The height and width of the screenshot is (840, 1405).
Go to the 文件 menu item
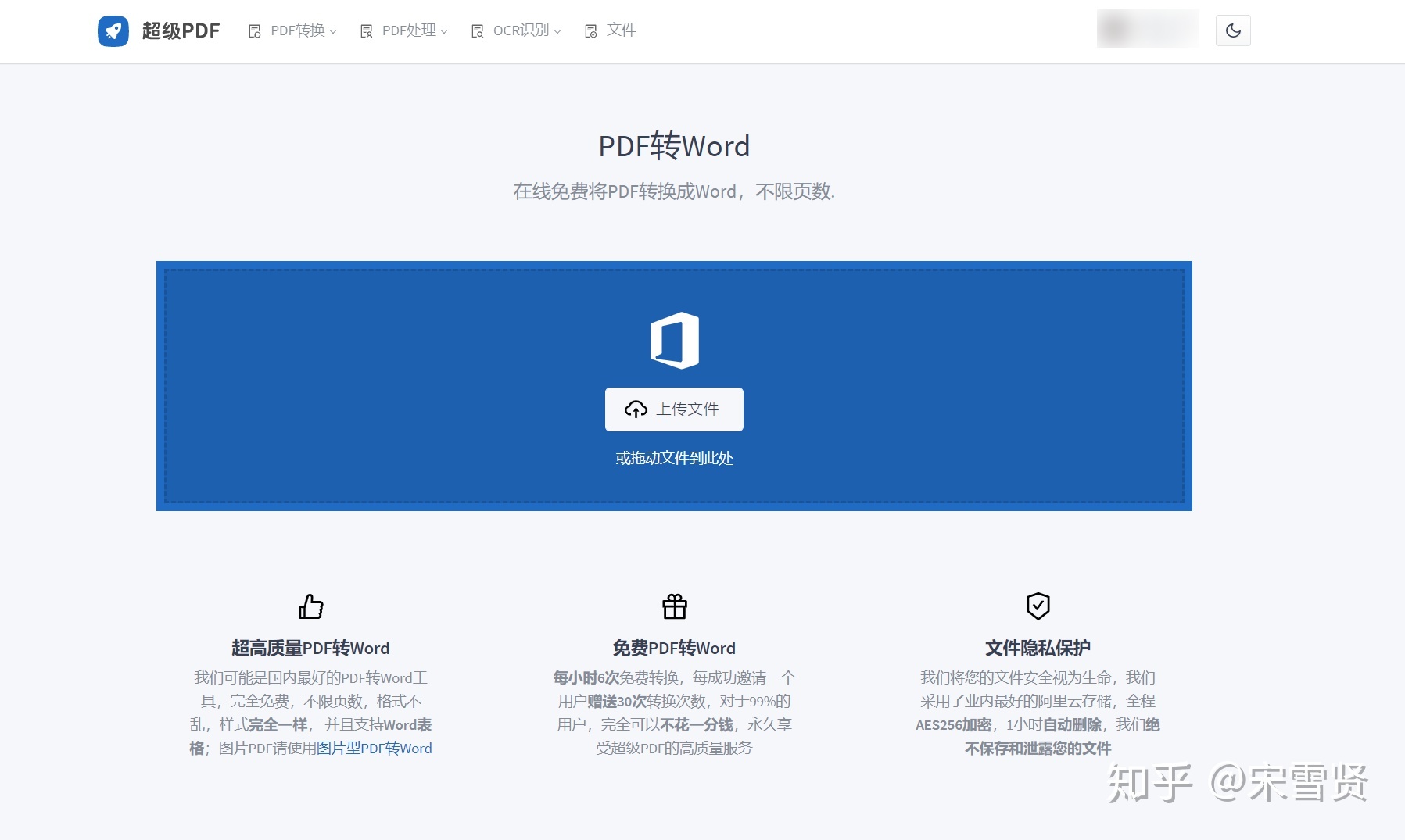pos(621,30)
